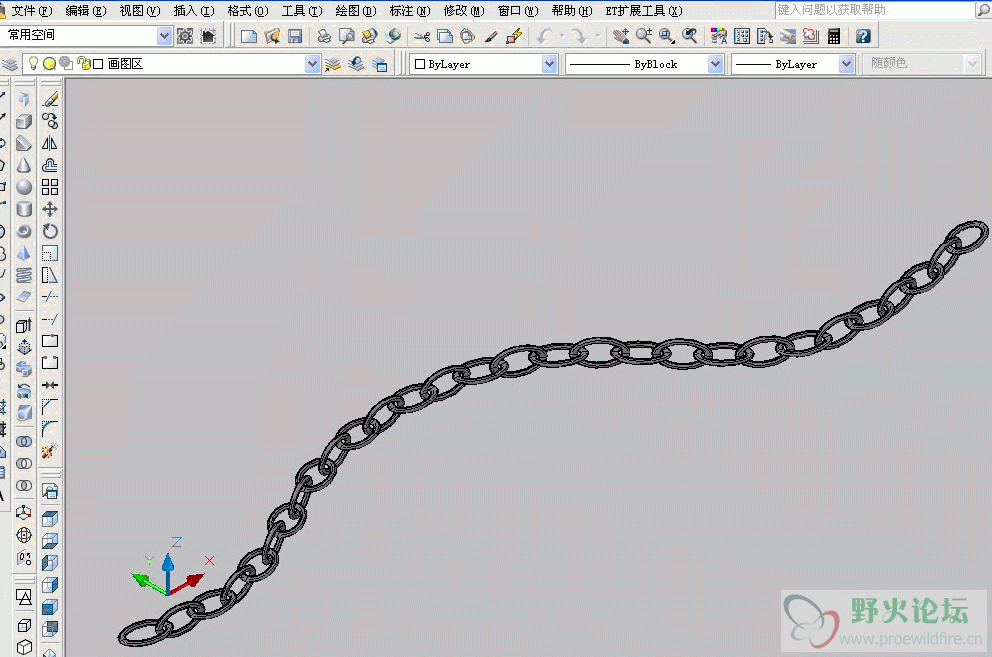Select the Array modify tool
This screenshot has width=992, height=657.
50,187
